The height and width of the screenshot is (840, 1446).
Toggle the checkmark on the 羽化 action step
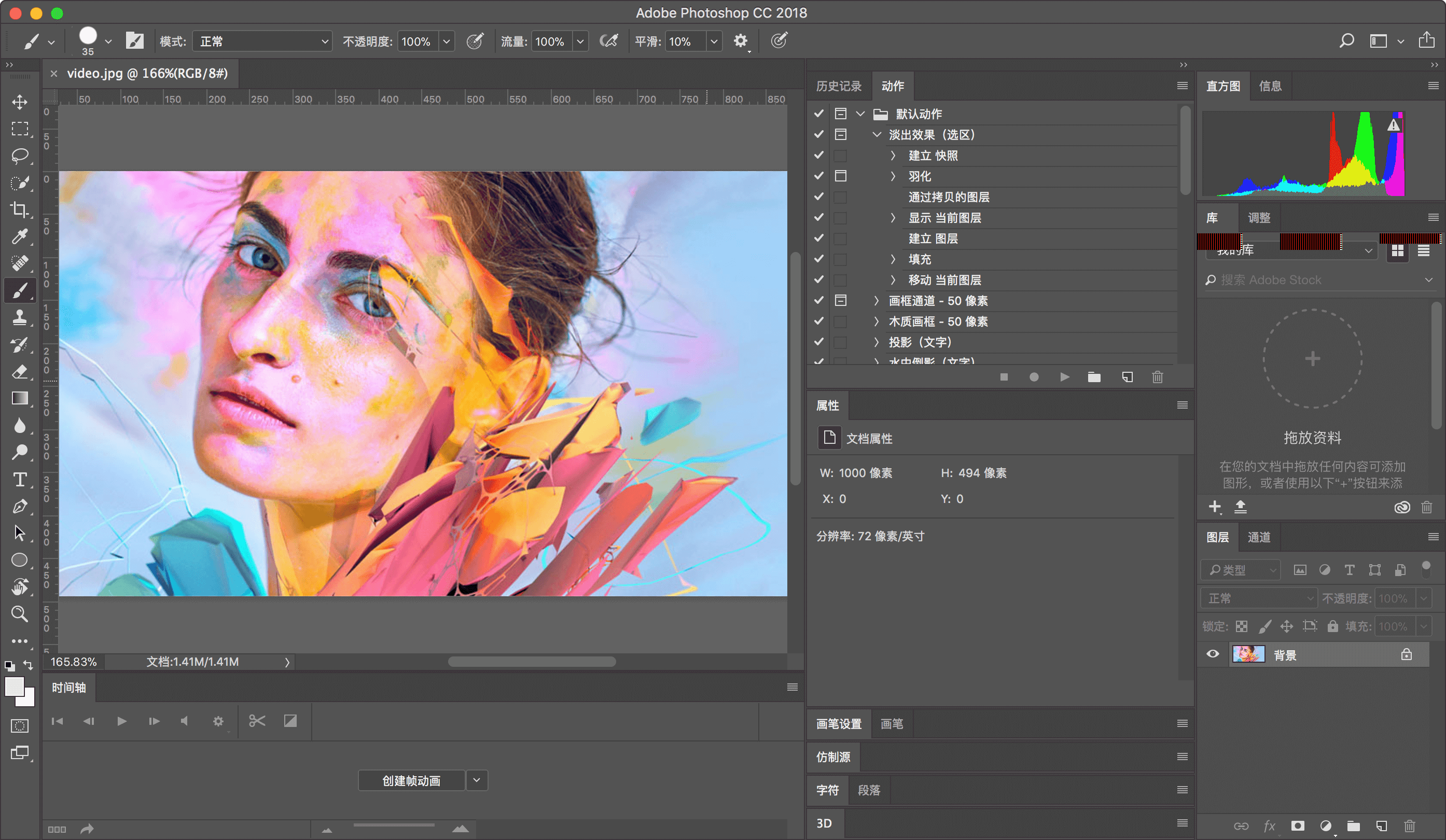coord(819,176)
